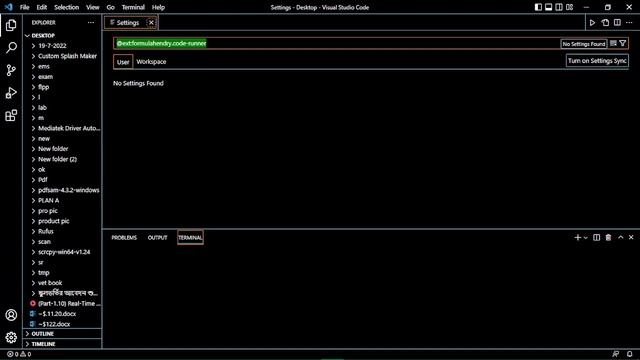640x360 pixels.
Task: Select the TERMINAL panel tab
Action: point(190,238)
